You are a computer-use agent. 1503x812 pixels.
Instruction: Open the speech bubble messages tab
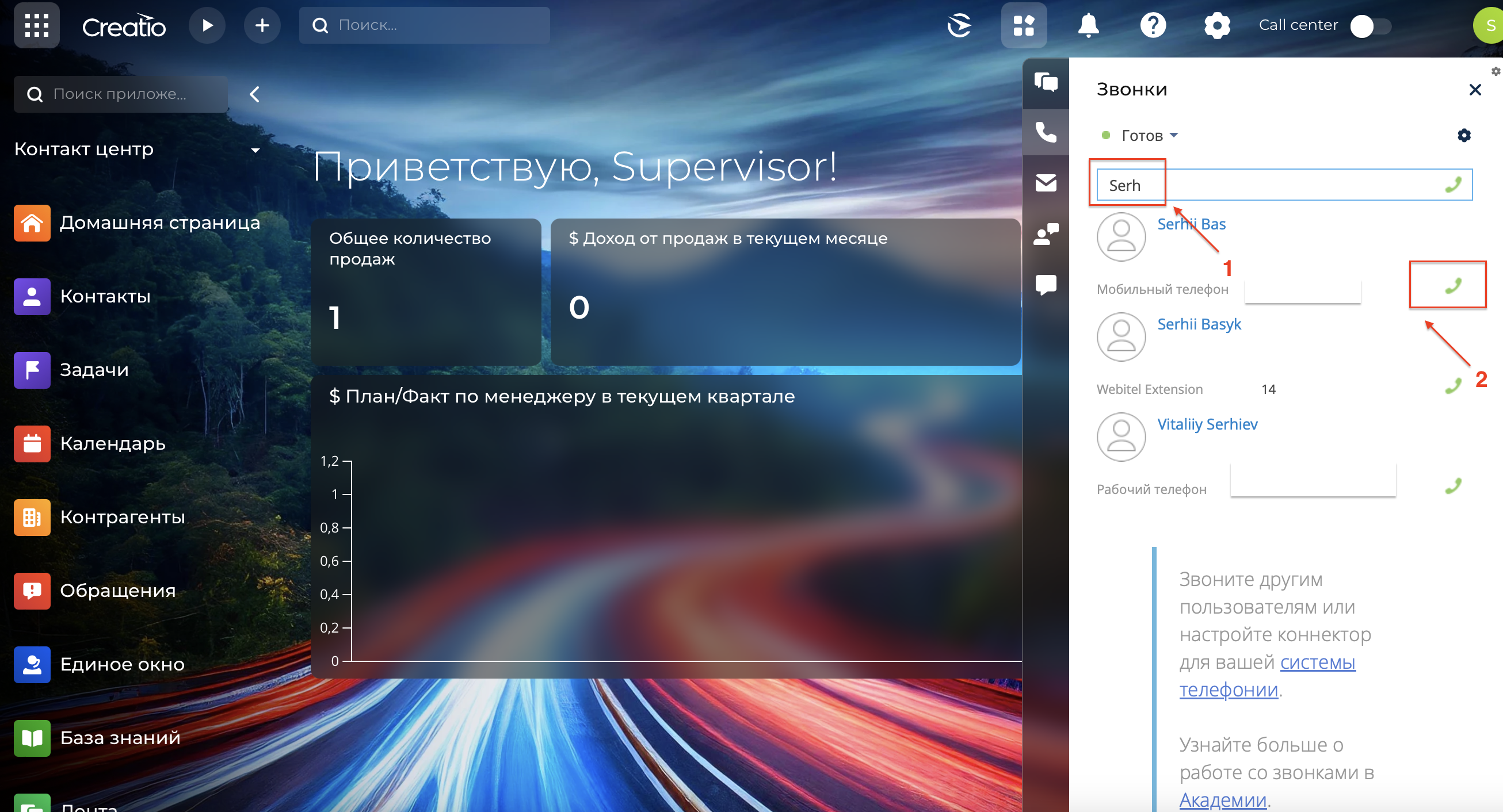tap(1046, 285)
